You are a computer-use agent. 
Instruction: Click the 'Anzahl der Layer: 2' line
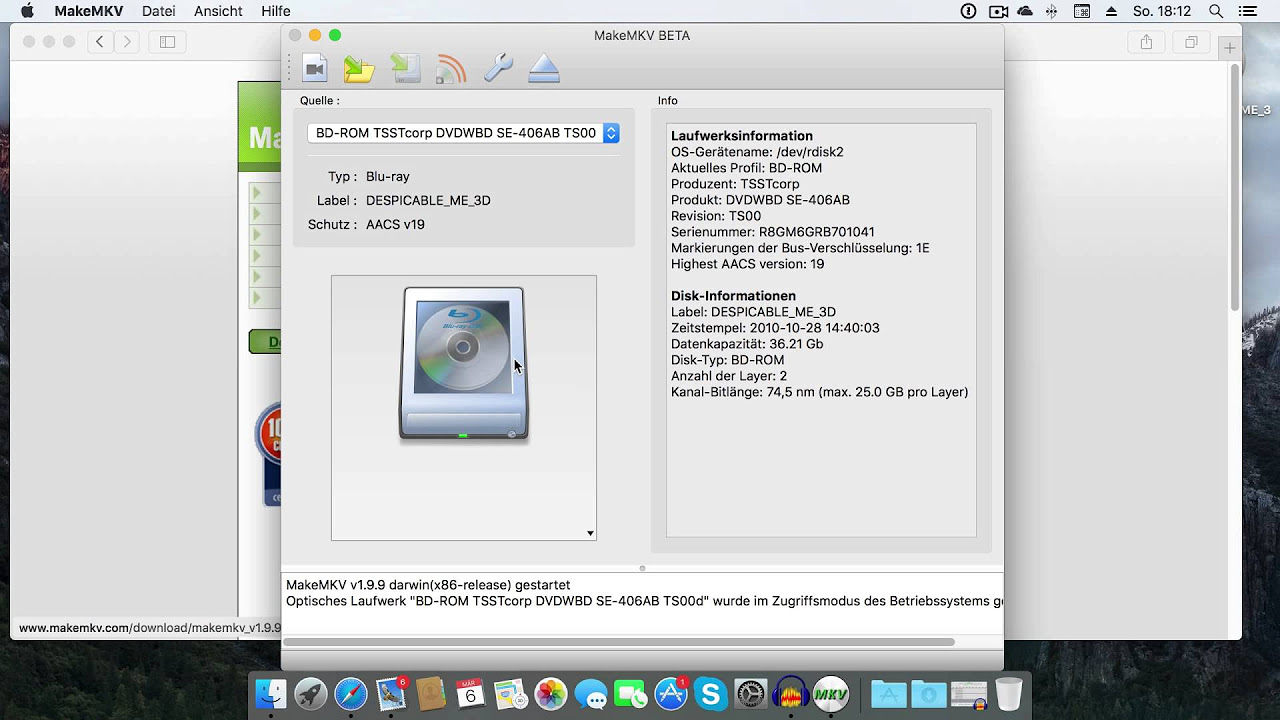[729, 376]
